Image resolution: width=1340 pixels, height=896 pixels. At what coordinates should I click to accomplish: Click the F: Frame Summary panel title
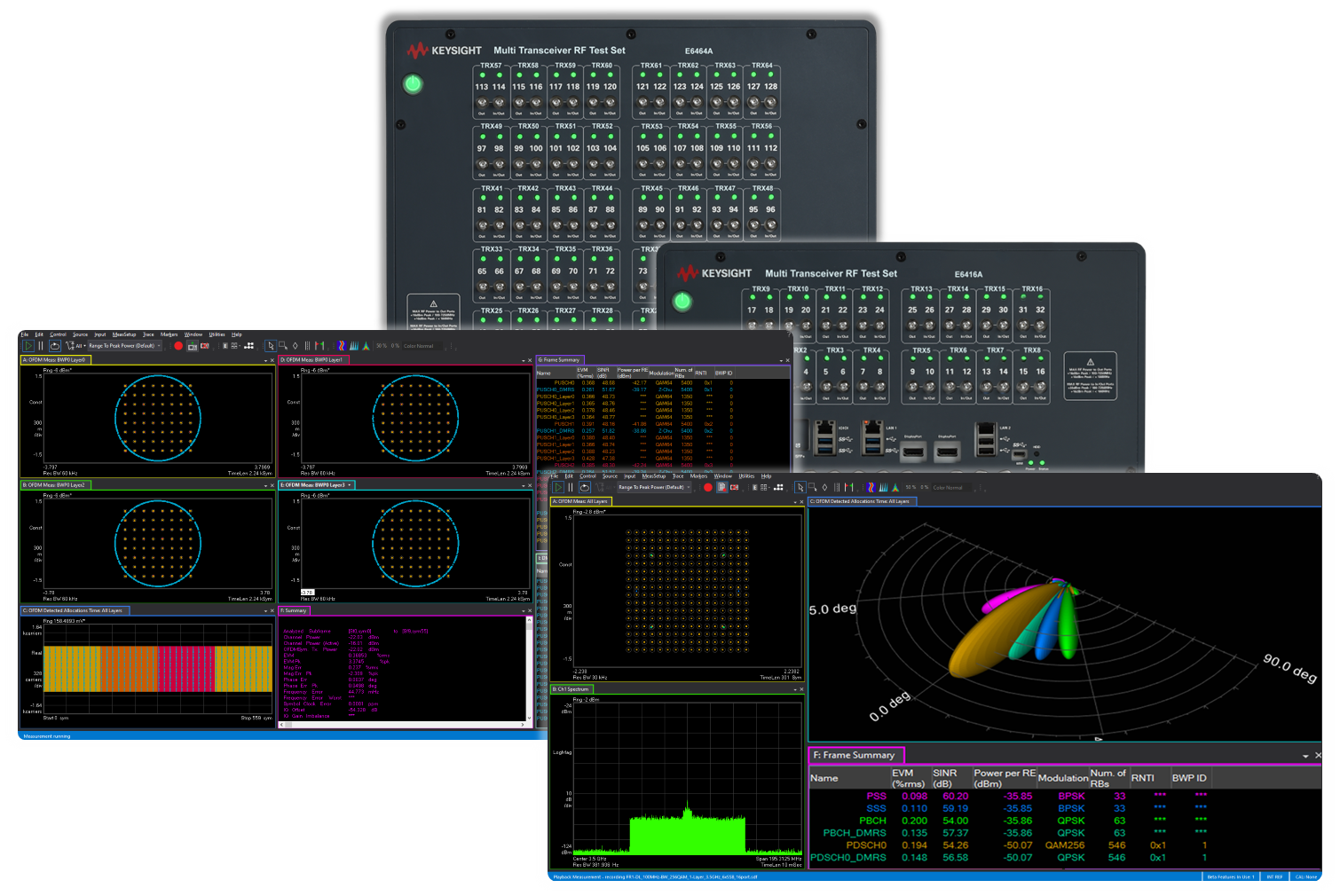click(x=855, y=755)
